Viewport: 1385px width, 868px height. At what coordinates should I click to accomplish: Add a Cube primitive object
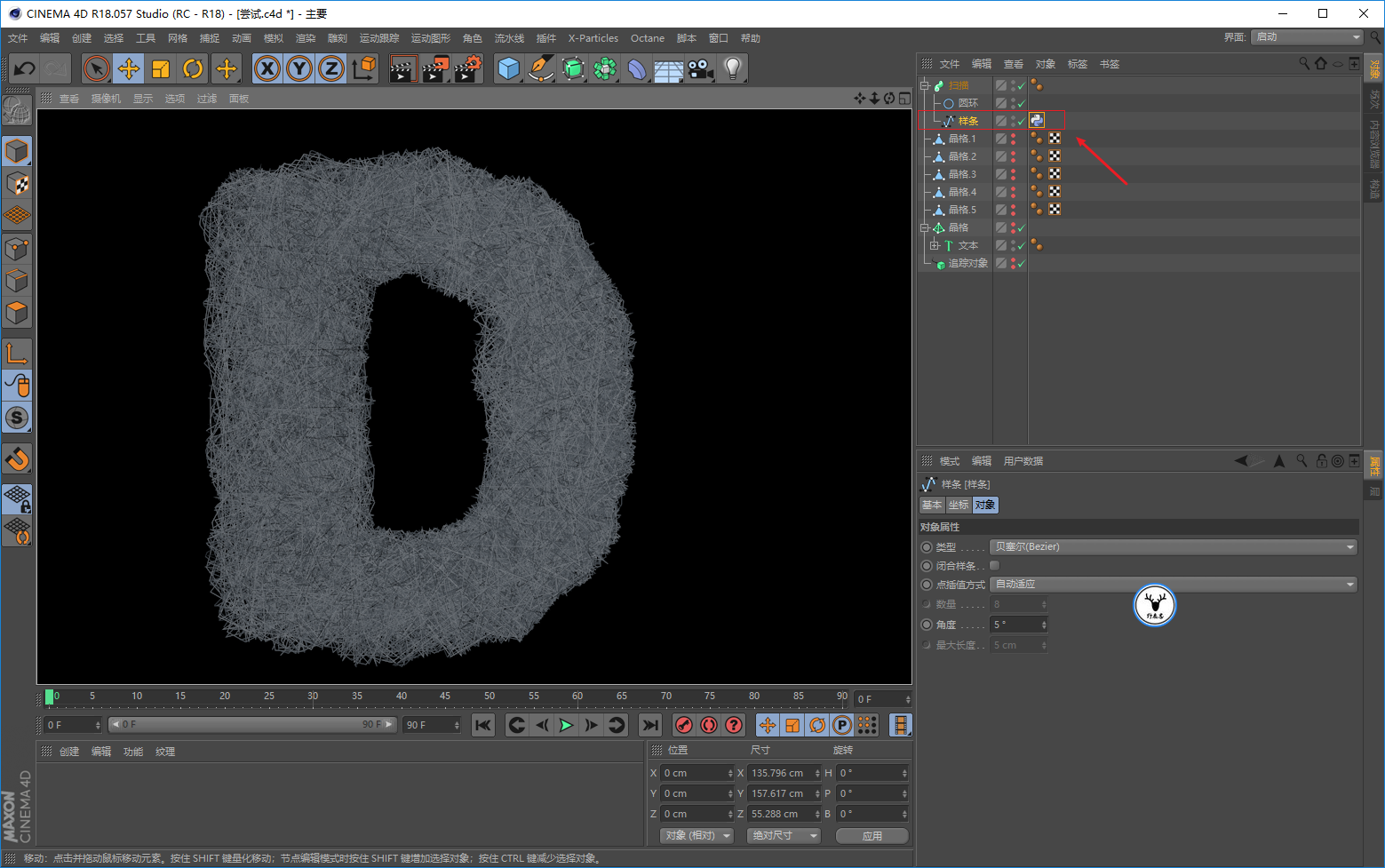click(x=509, y=68)
